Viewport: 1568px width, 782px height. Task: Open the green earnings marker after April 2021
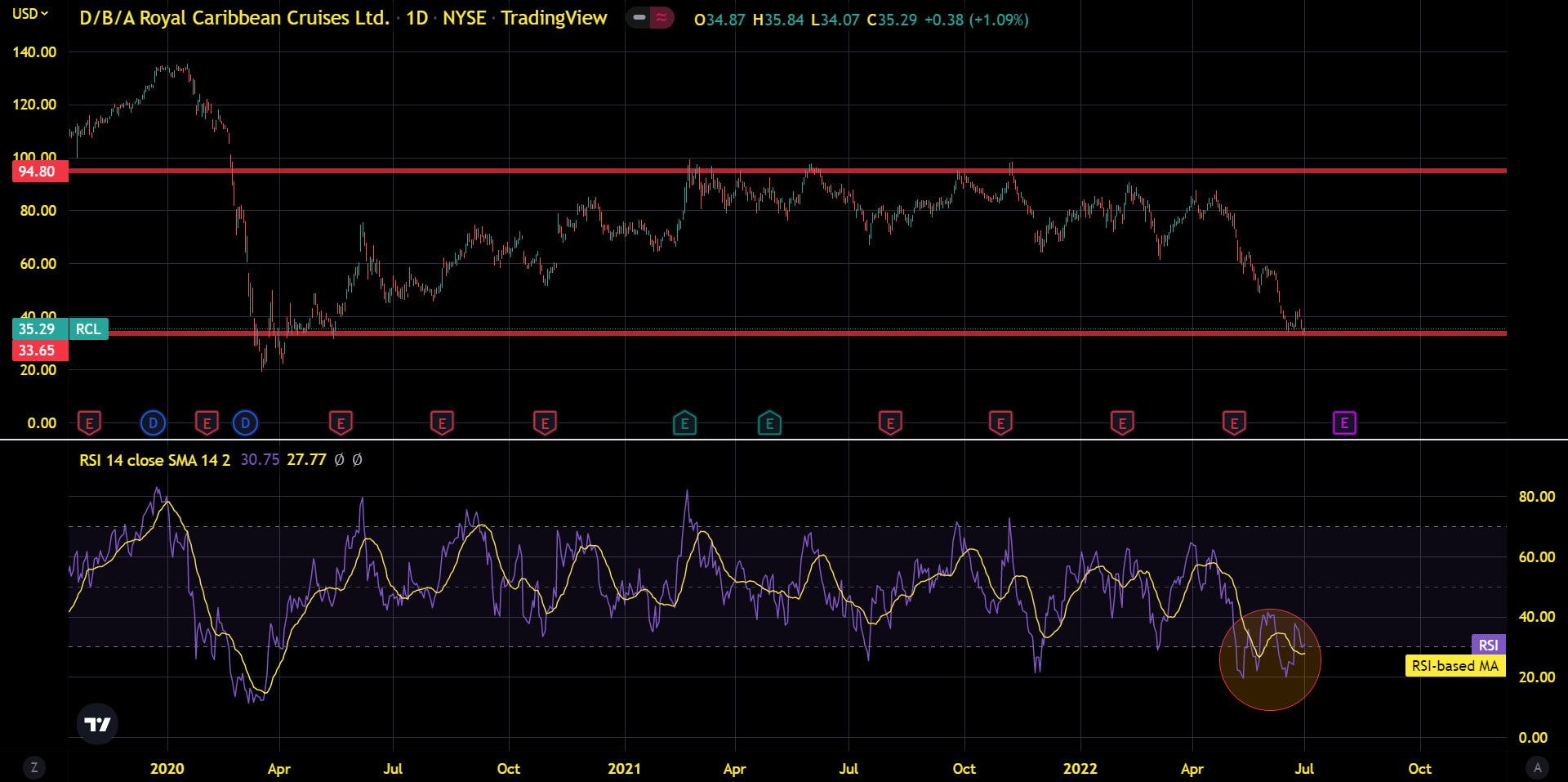[x=769, y=422]
